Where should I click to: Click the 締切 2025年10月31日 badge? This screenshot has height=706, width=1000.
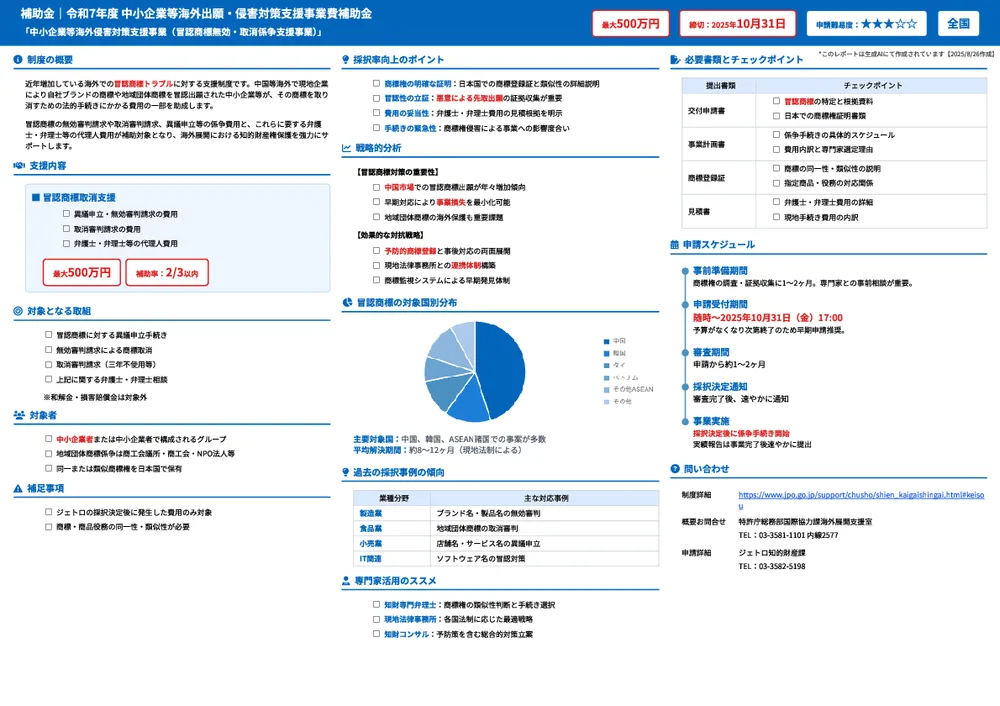tap(737, 24)
